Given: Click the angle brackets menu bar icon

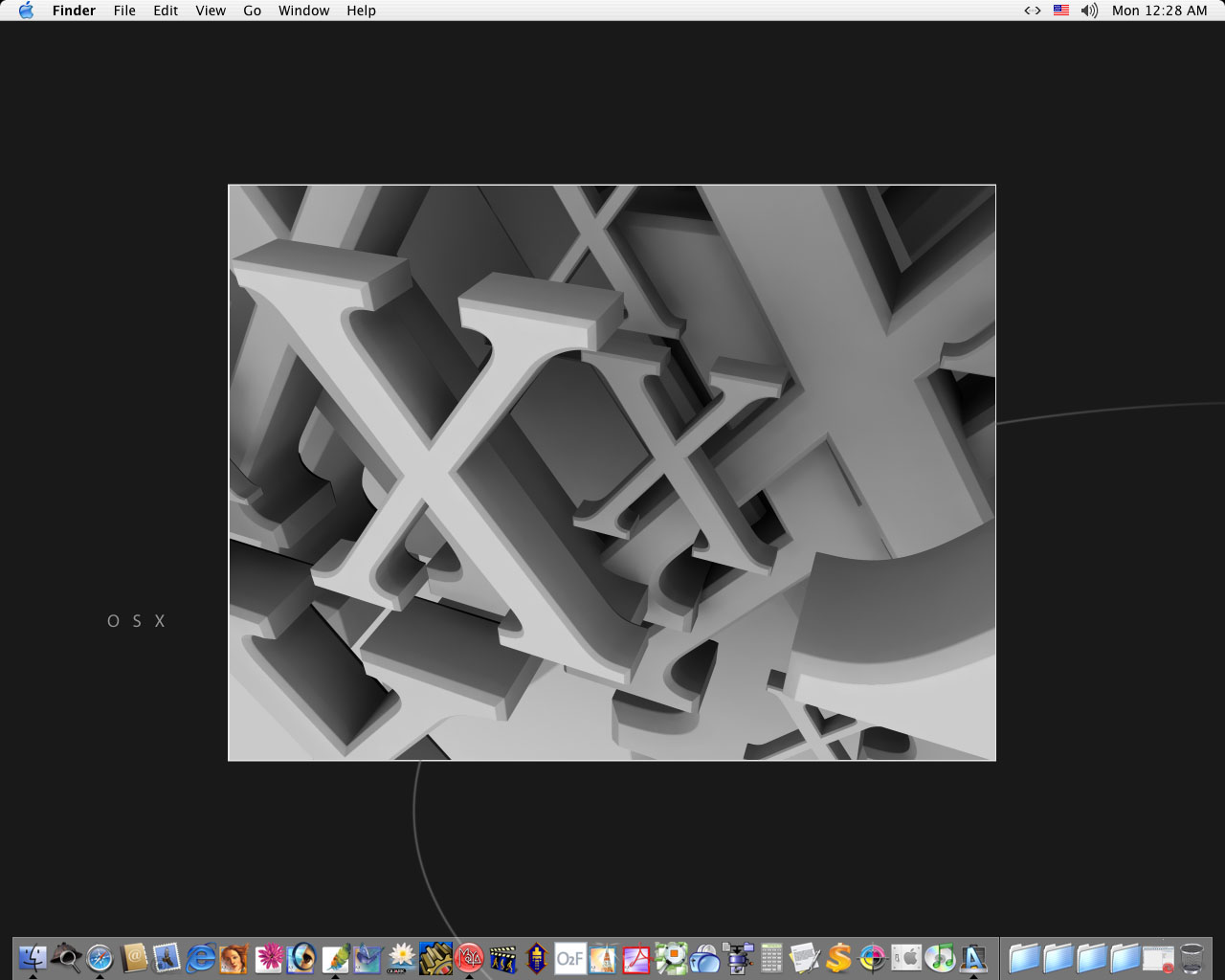Looking at the screenshot, I should point(1032,11).
